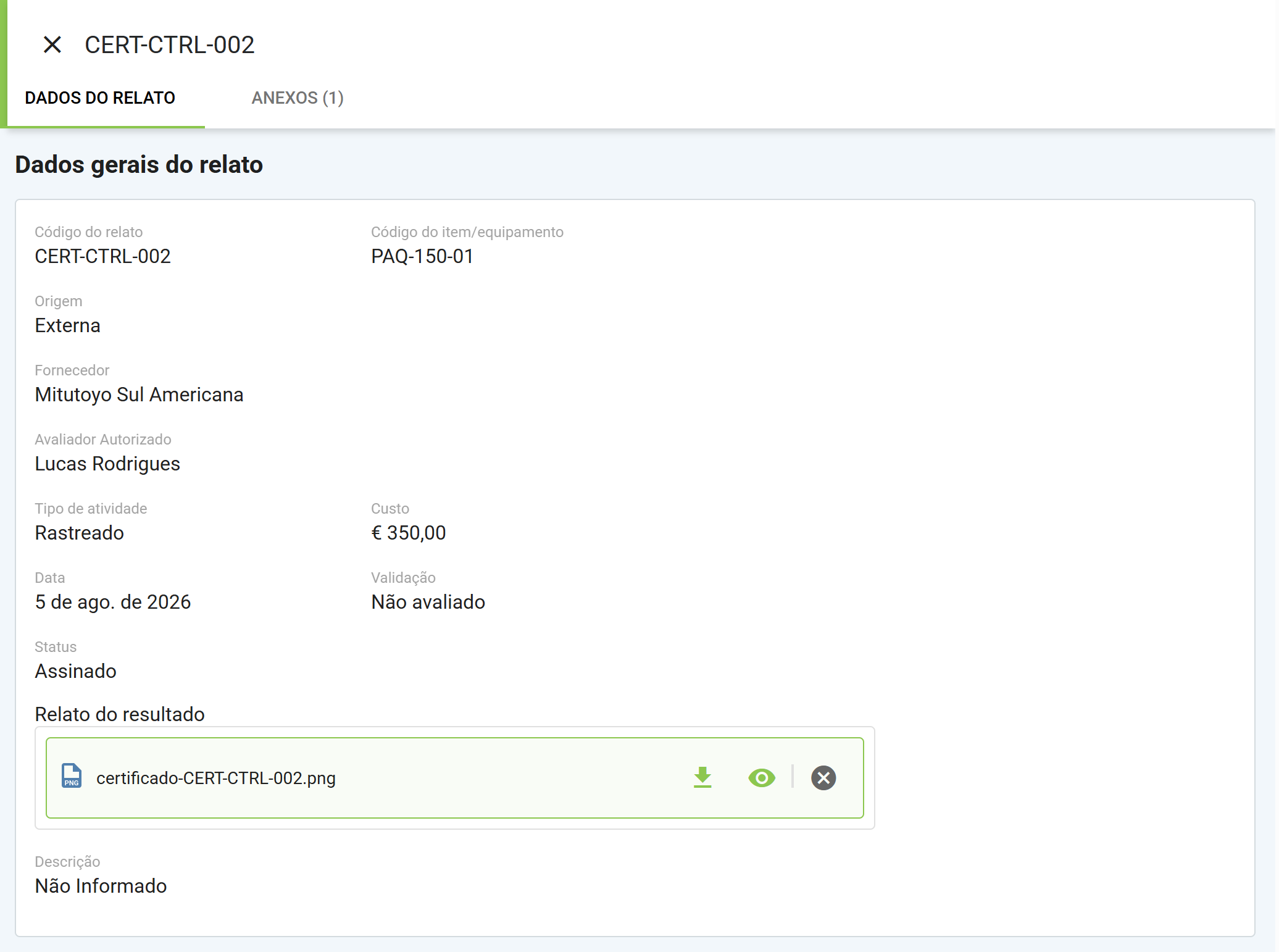Image resolution: width=1279 pixels, height=952 pixels.
Task: Preview the certificate with the eye icon
Action: [x=762, y=777]
